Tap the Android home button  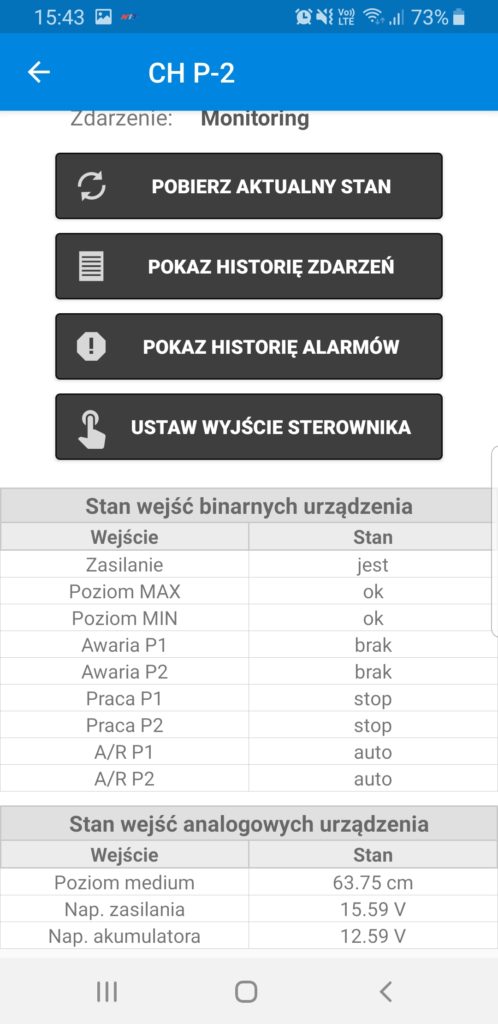245,991
